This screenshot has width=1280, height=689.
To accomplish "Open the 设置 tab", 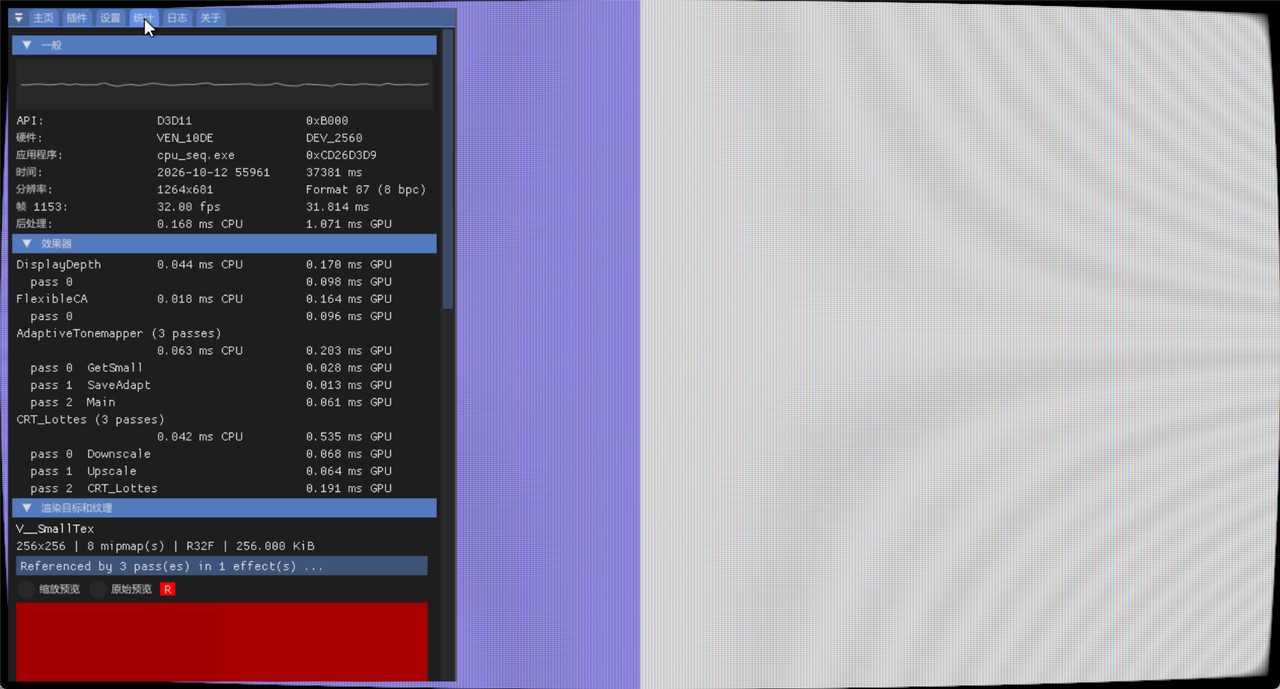I will coord(110,18).
